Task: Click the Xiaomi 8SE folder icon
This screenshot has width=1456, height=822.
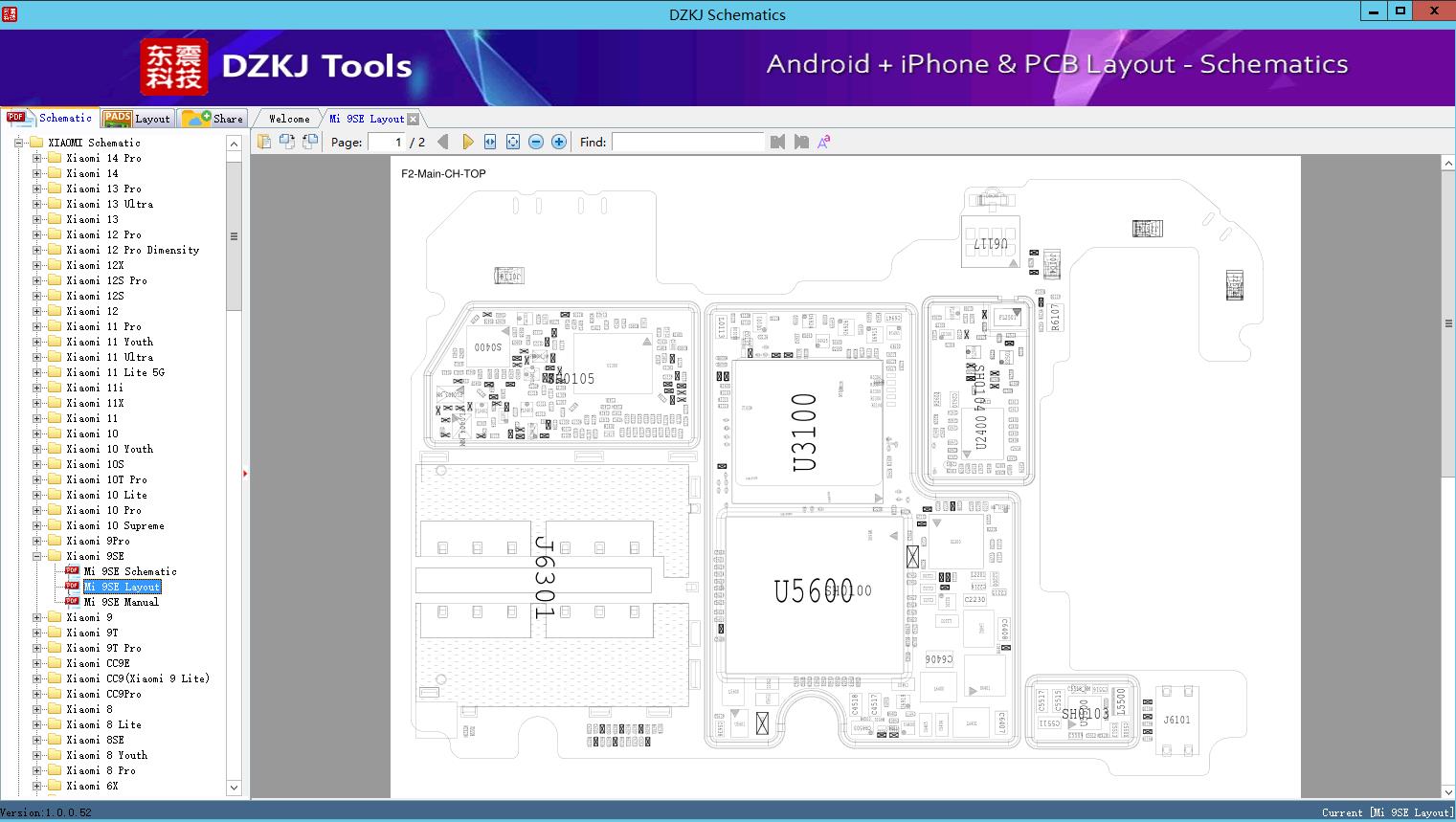Action: point(55,740)
